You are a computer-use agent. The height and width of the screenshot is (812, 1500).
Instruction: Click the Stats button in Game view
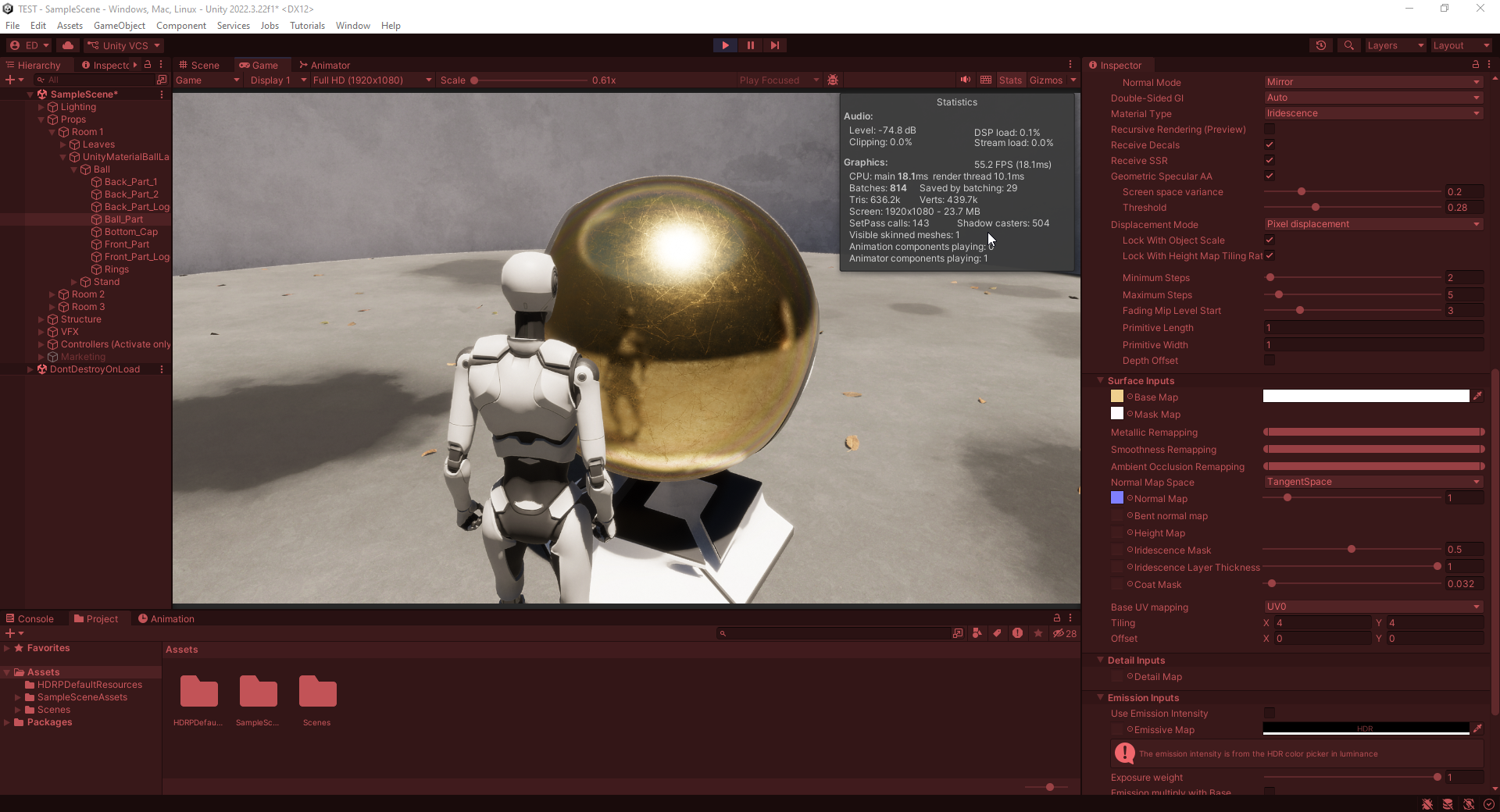tap(1011, 80)
